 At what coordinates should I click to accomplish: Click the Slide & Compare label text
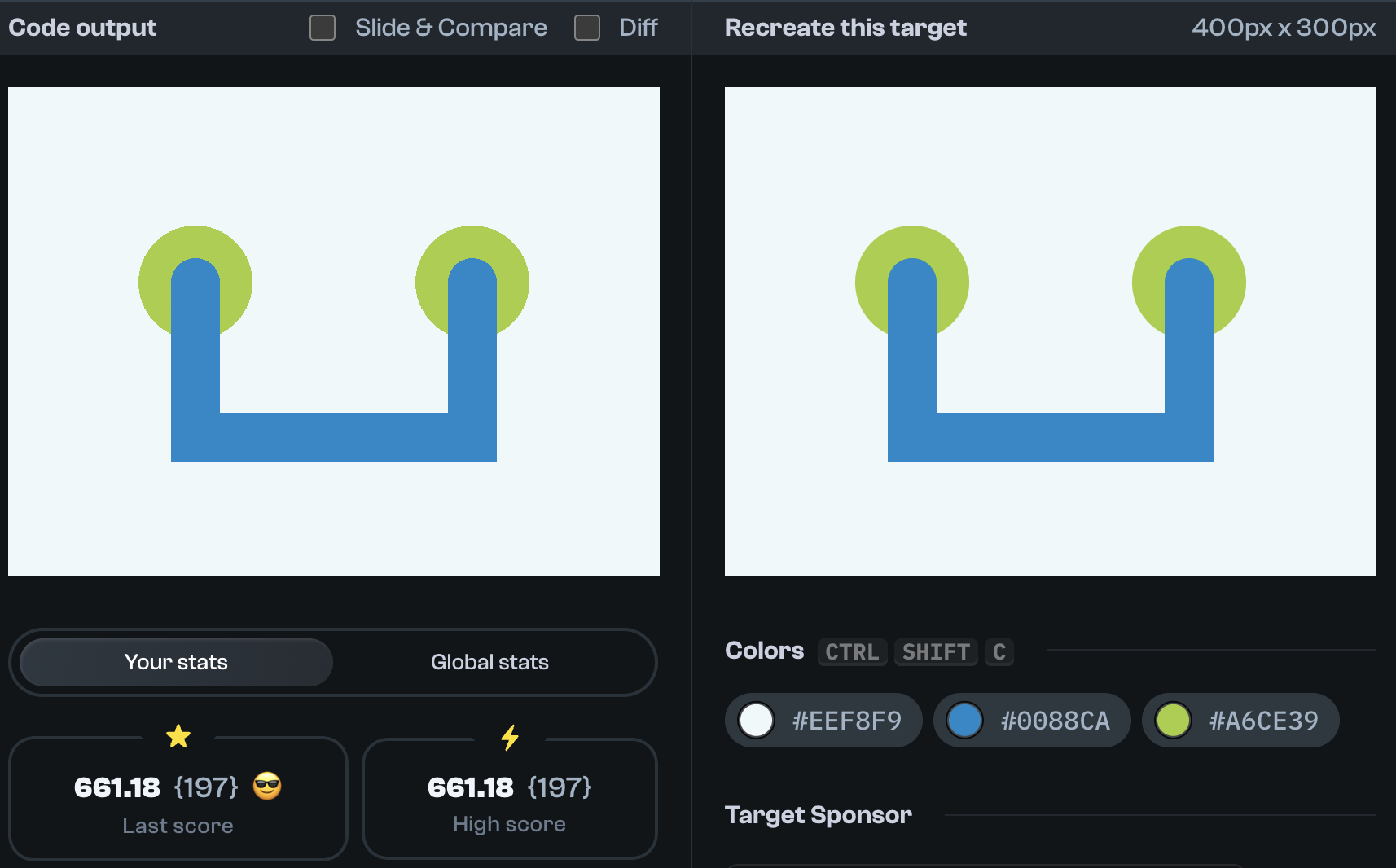tap(451, 28)
